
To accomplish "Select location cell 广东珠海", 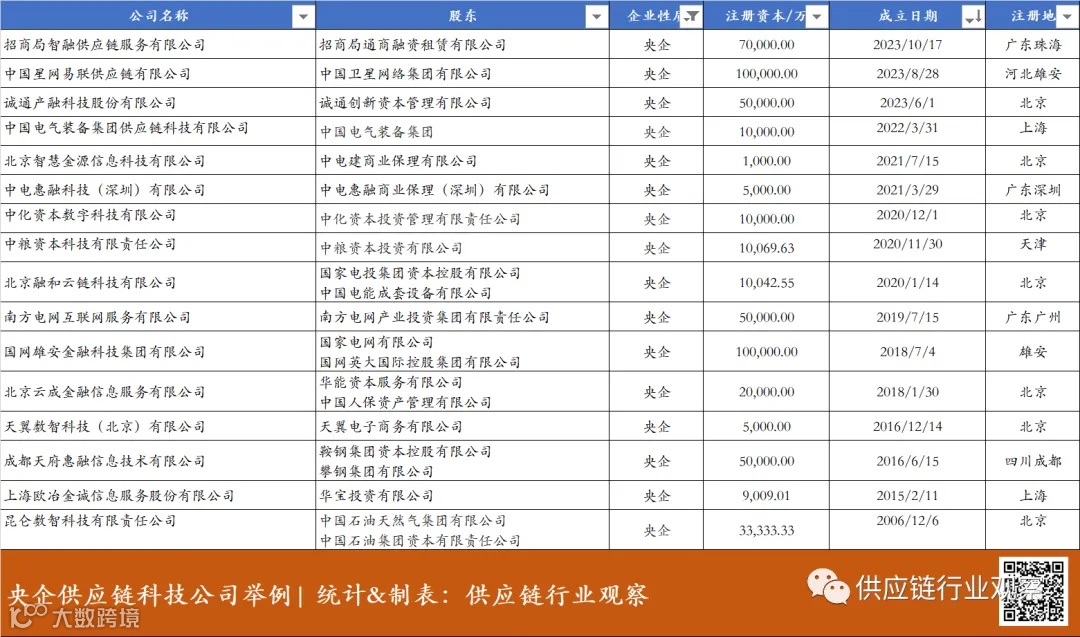I will 1033,45.
